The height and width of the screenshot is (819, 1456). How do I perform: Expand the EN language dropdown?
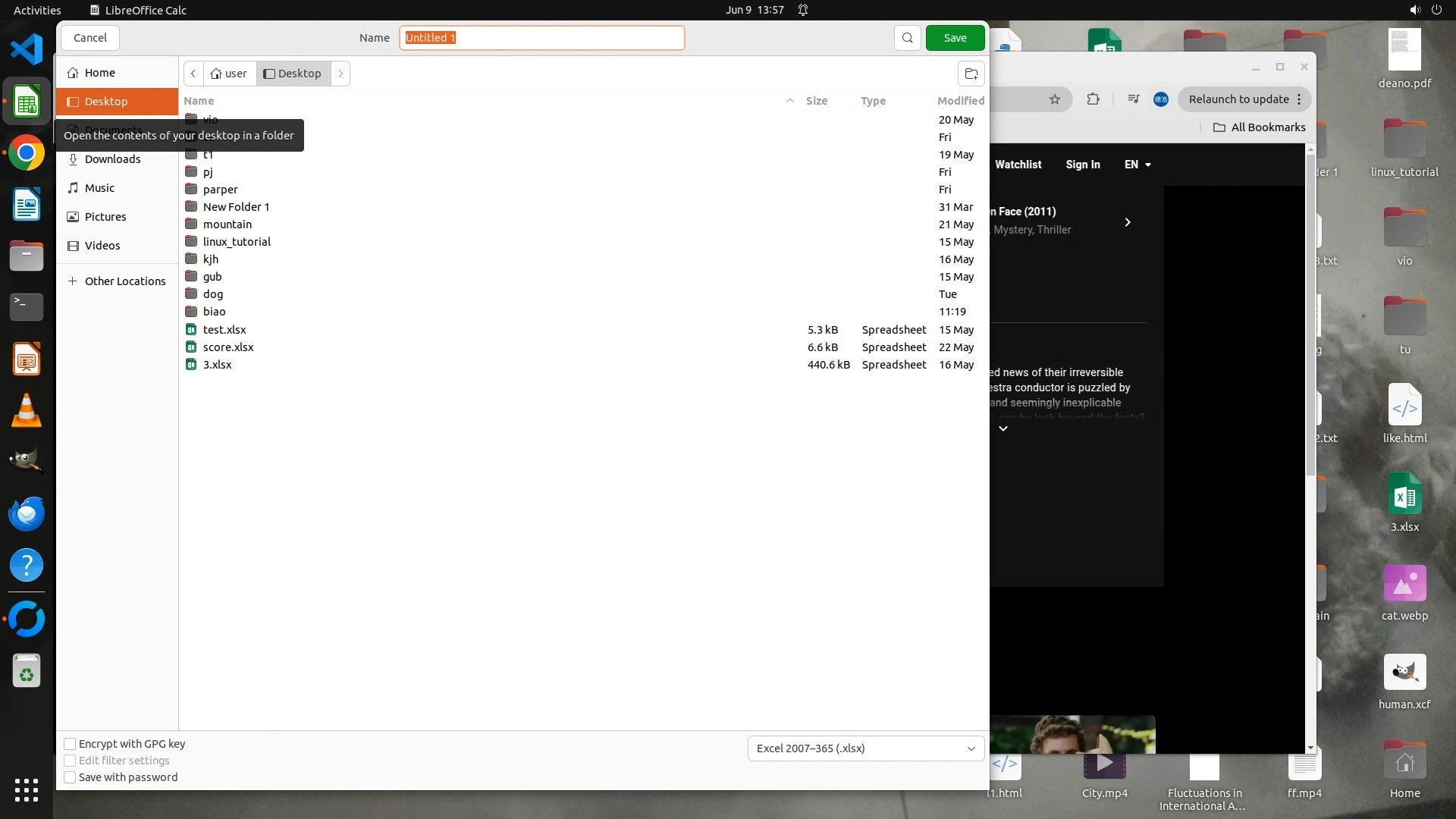click(1137, 165)
